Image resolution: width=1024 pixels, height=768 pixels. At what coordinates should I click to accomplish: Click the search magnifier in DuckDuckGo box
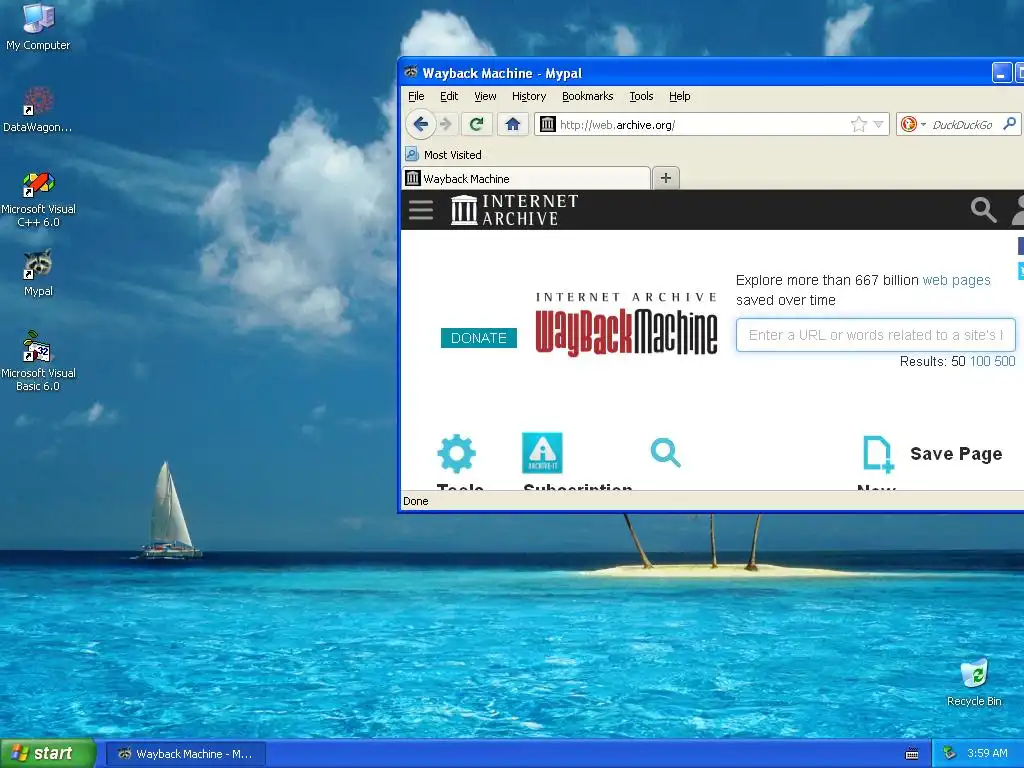1010,123
